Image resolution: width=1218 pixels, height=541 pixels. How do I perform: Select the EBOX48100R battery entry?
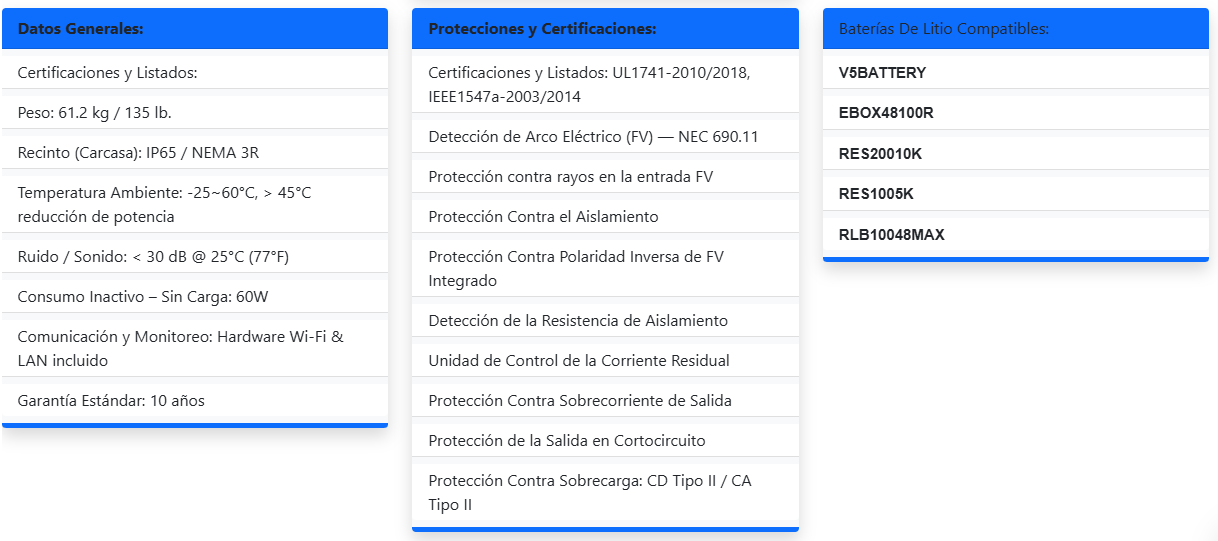pos(886,113)
